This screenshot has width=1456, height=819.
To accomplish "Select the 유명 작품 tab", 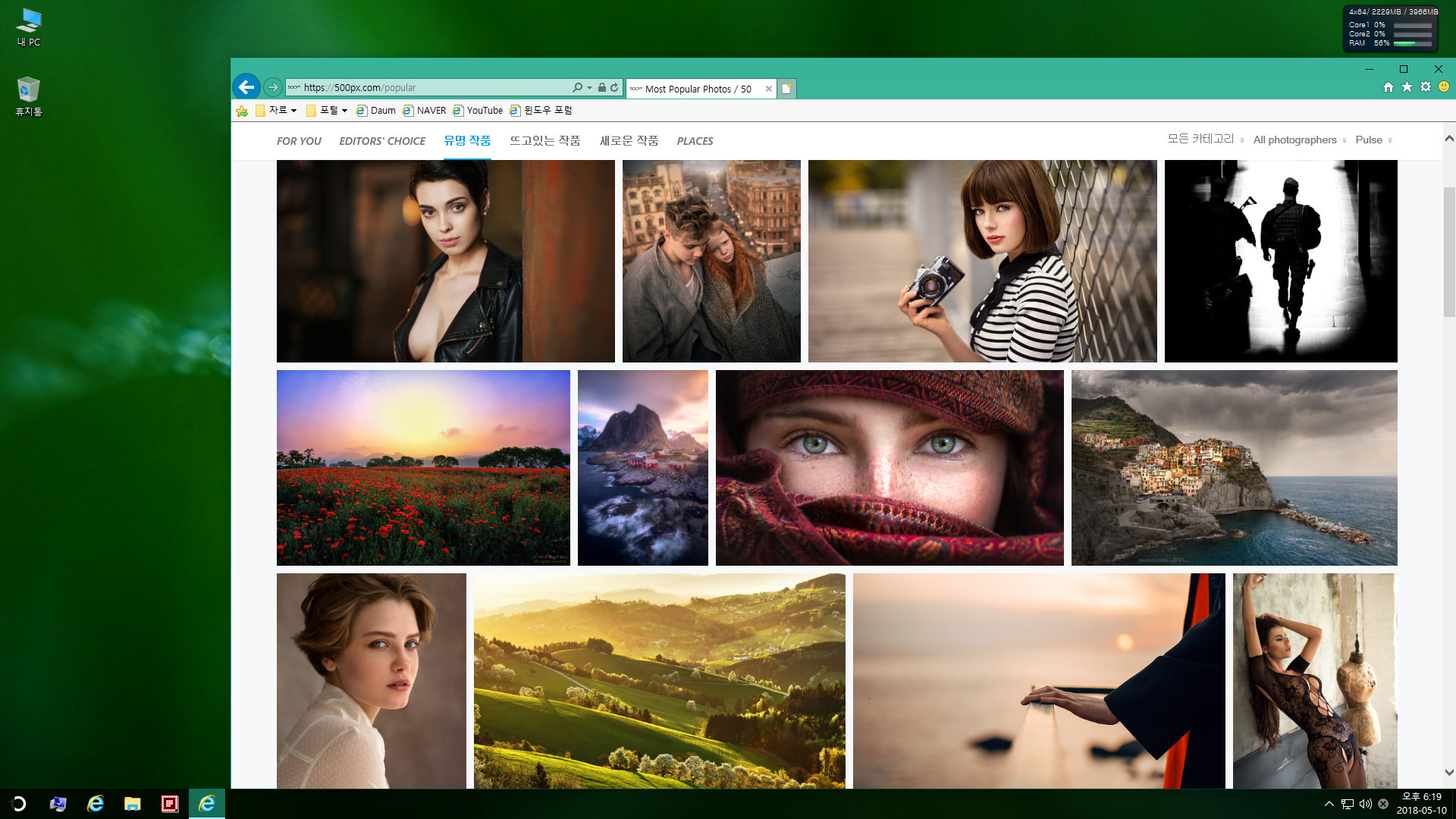I will [467, 141].
